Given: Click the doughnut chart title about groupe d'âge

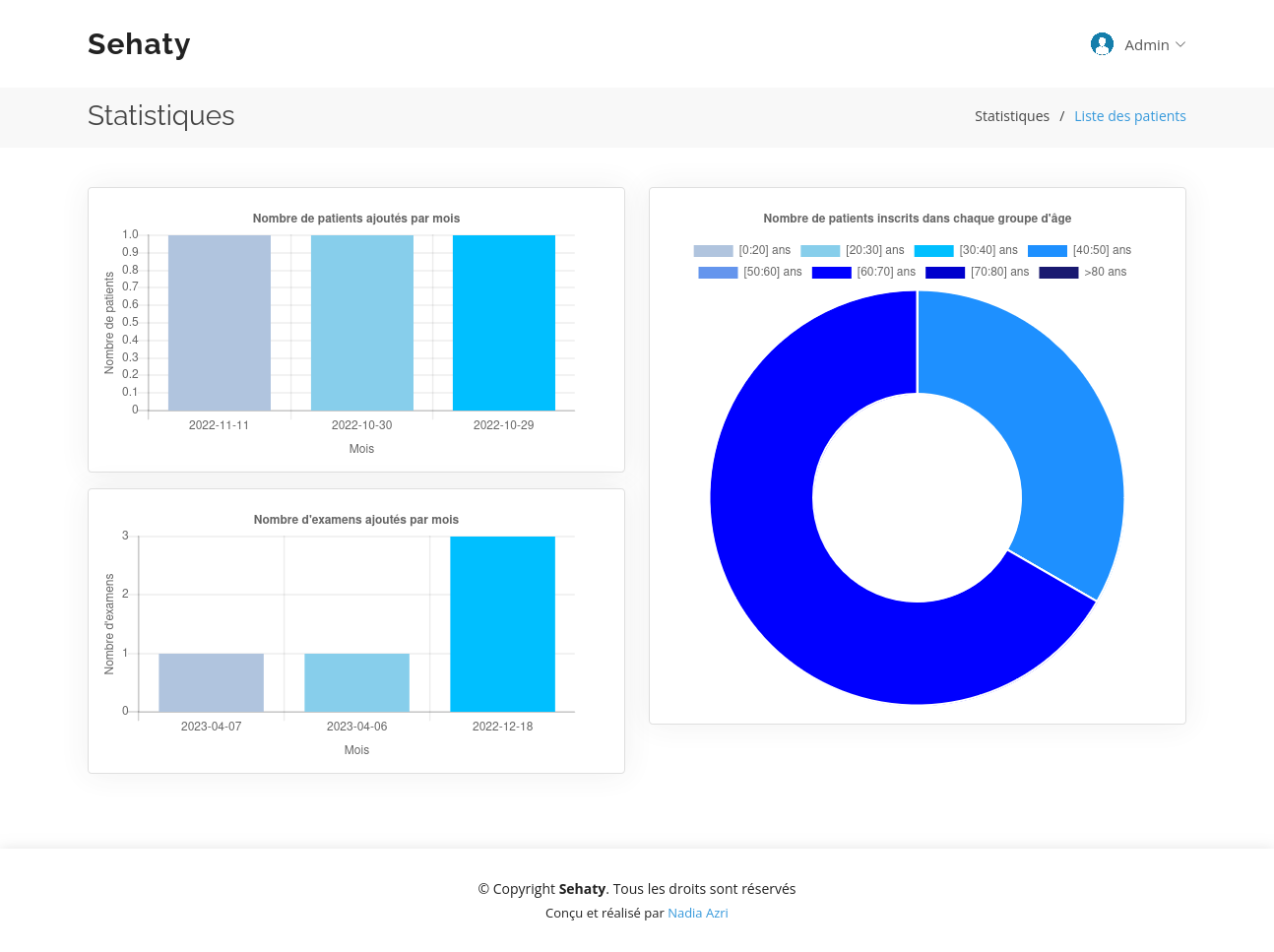Looking at the screenshot, I should click(918, 219).
